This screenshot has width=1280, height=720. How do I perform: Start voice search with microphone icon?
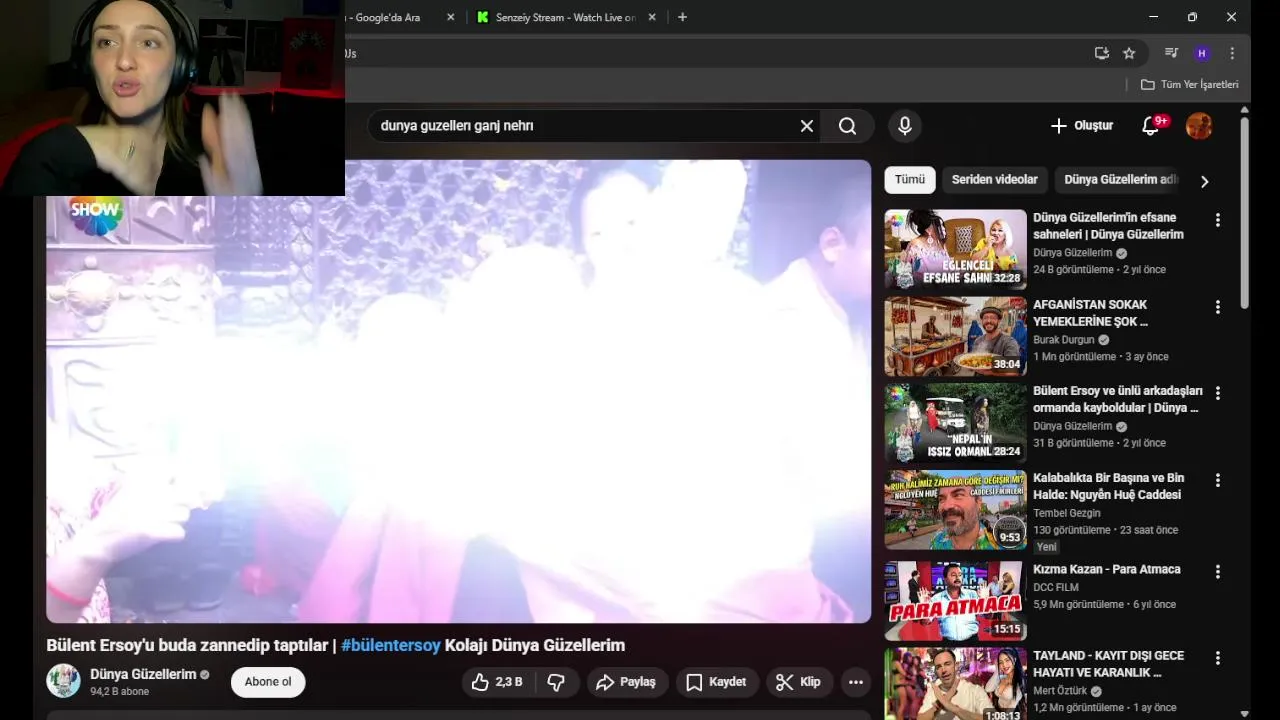click(x=905, y=126)
